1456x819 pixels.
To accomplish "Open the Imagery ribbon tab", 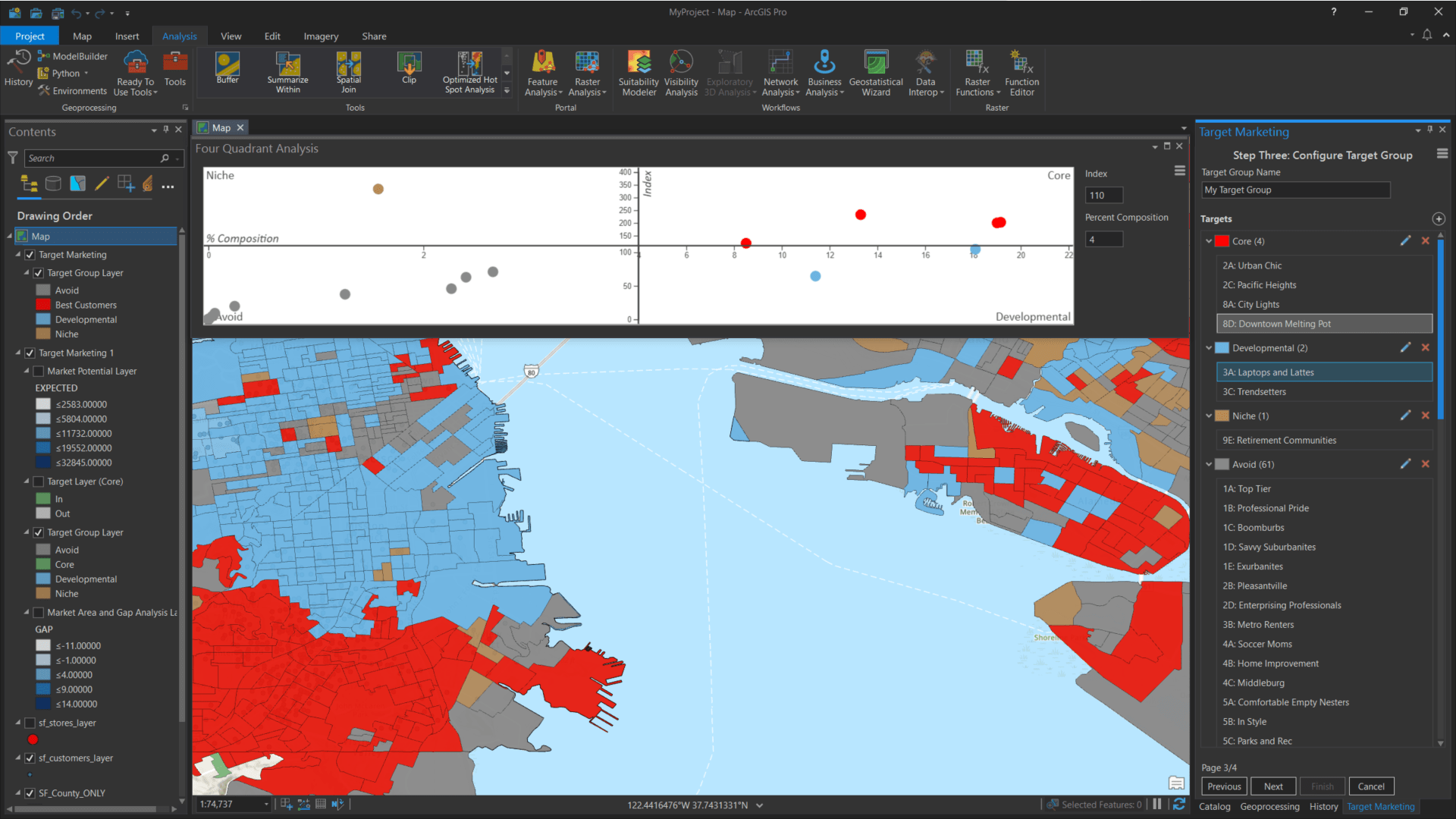I will pos(321,36).
